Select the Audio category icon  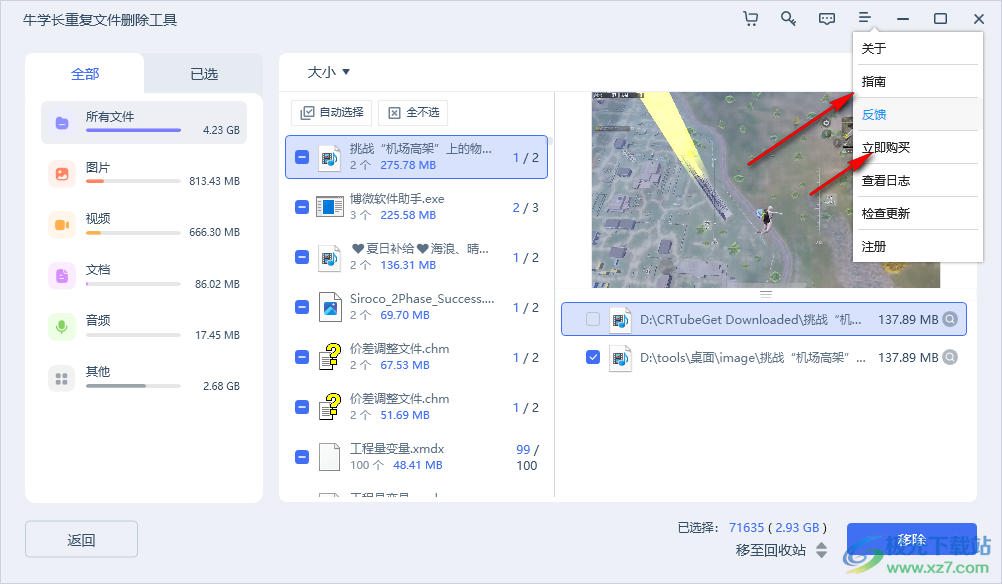pos(62,327)
